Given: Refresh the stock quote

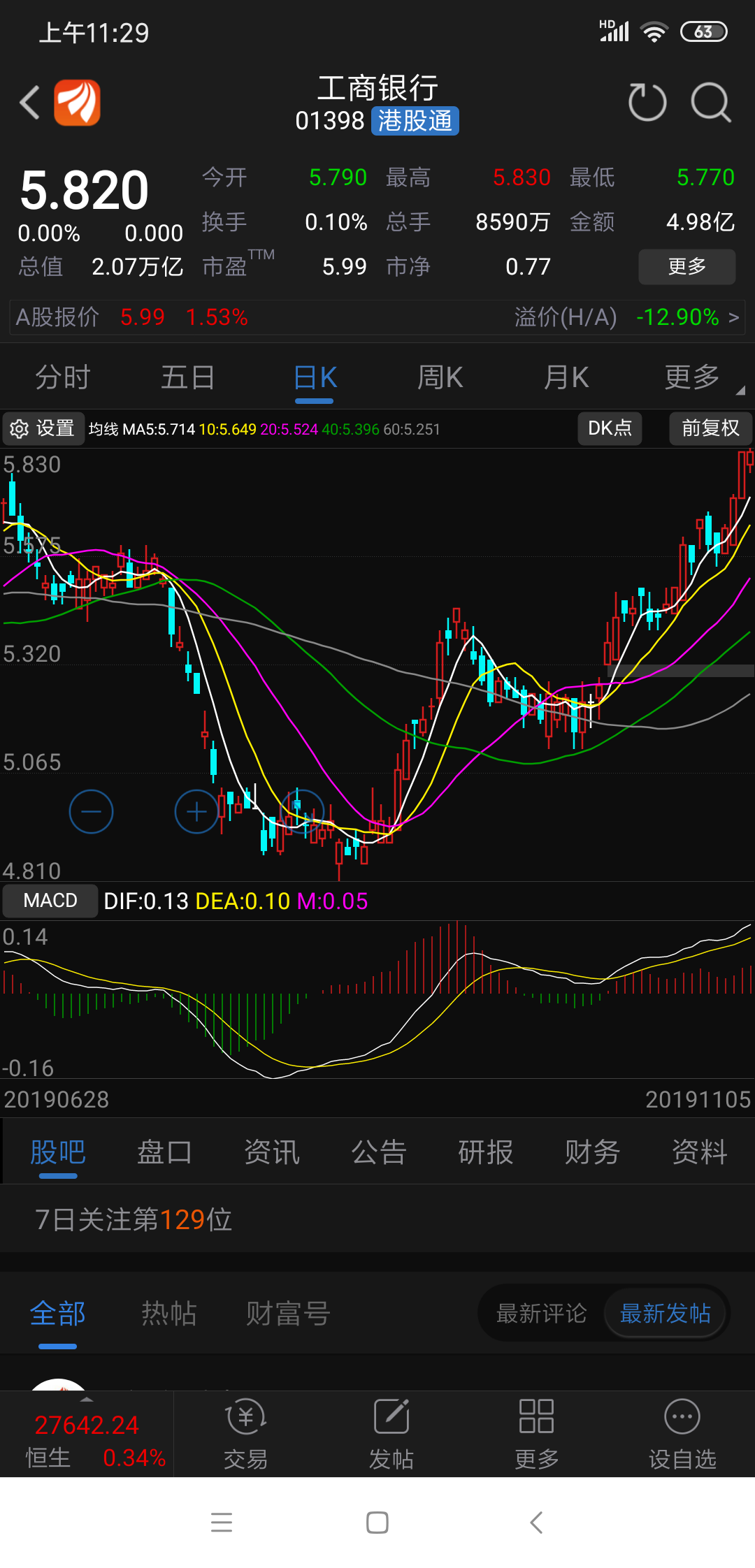Looking at the screenshot, I should [647, 102].
